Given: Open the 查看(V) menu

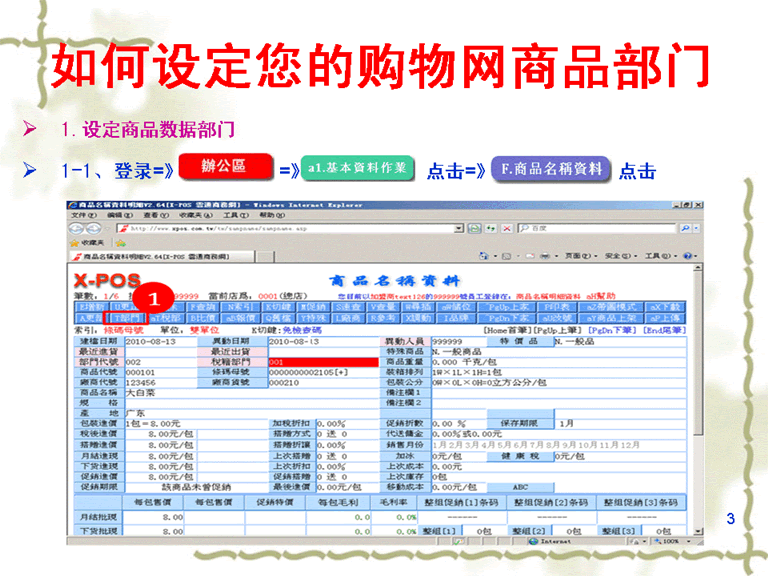Looking at the screenshot, I should point(156,216).
